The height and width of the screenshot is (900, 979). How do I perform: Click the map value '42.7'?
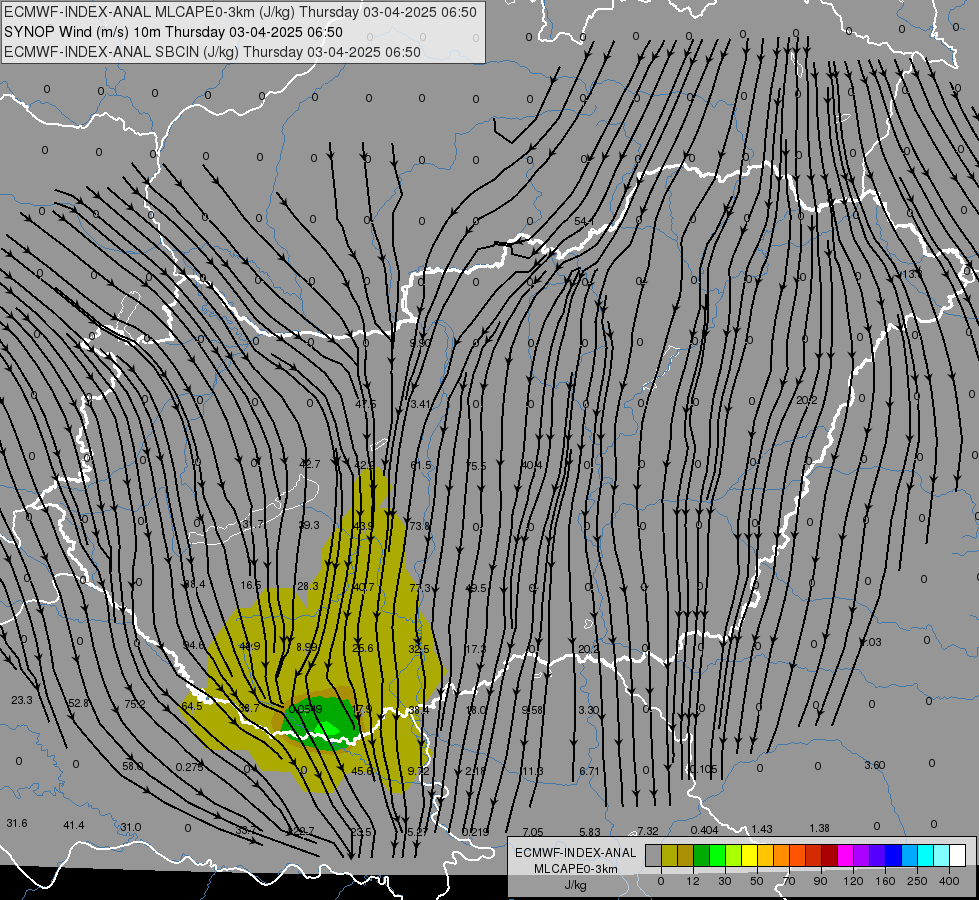coord(310,463)
